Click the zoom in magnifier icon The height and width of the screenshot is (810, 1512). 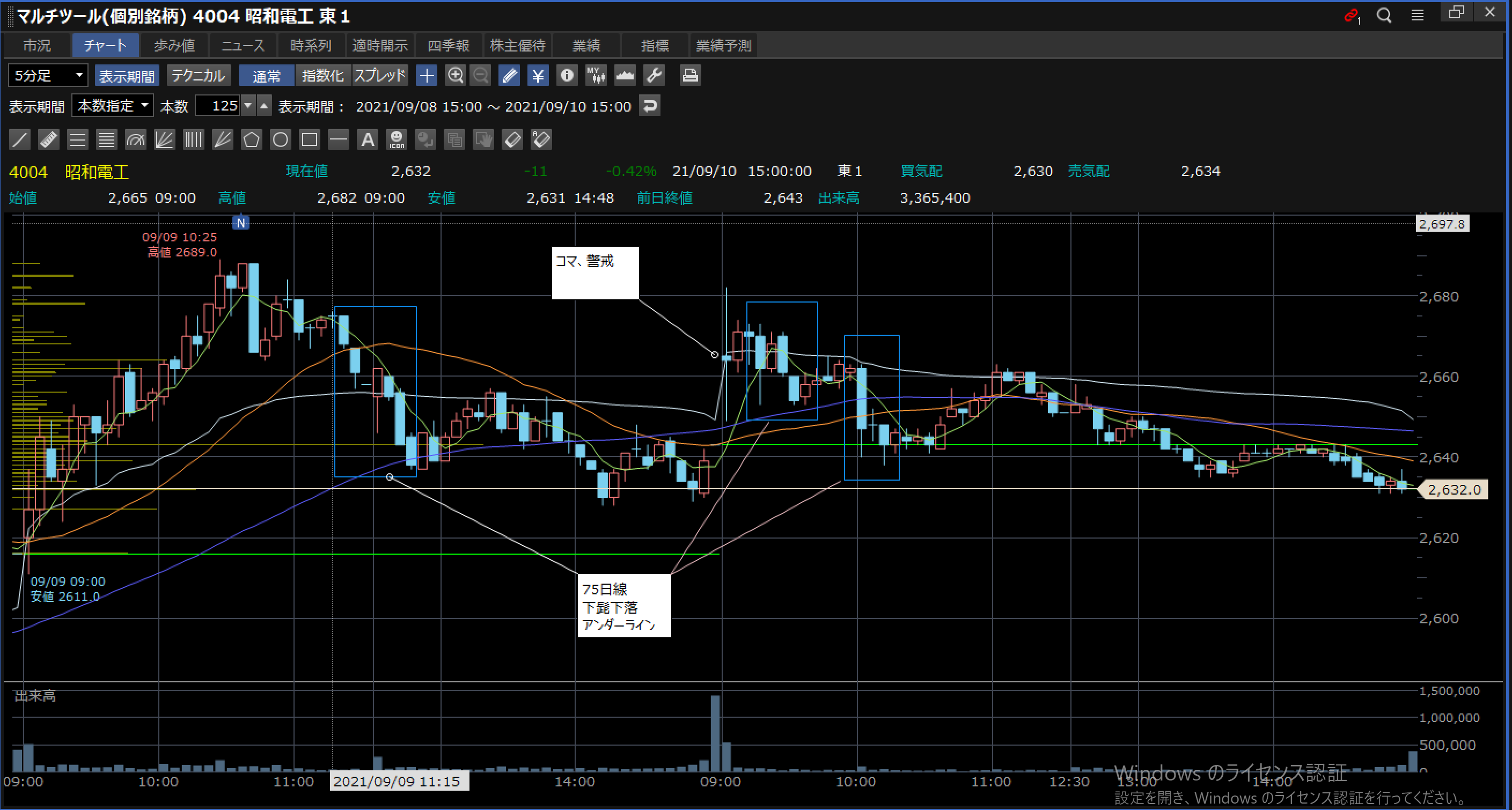(456, 75)
